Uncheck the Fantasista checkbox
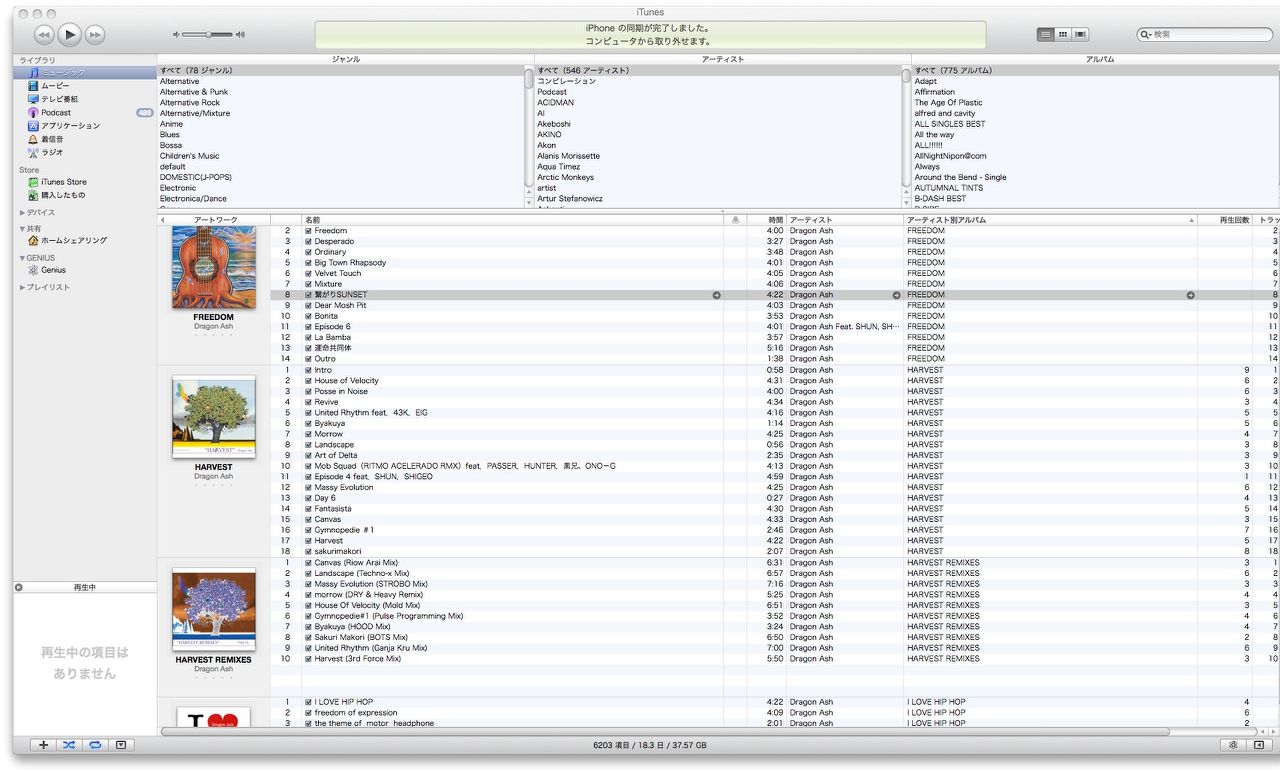This screenshot has width=1280, height=774. (x=309, y=509)
